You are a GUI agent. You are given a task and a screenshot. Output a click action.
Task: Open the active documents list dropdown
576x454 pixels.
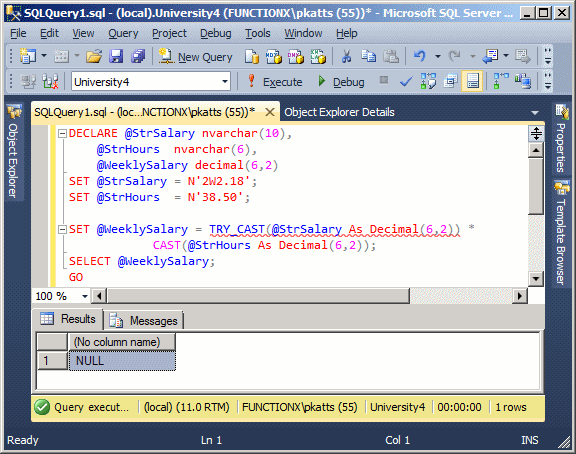pos(535,113)
